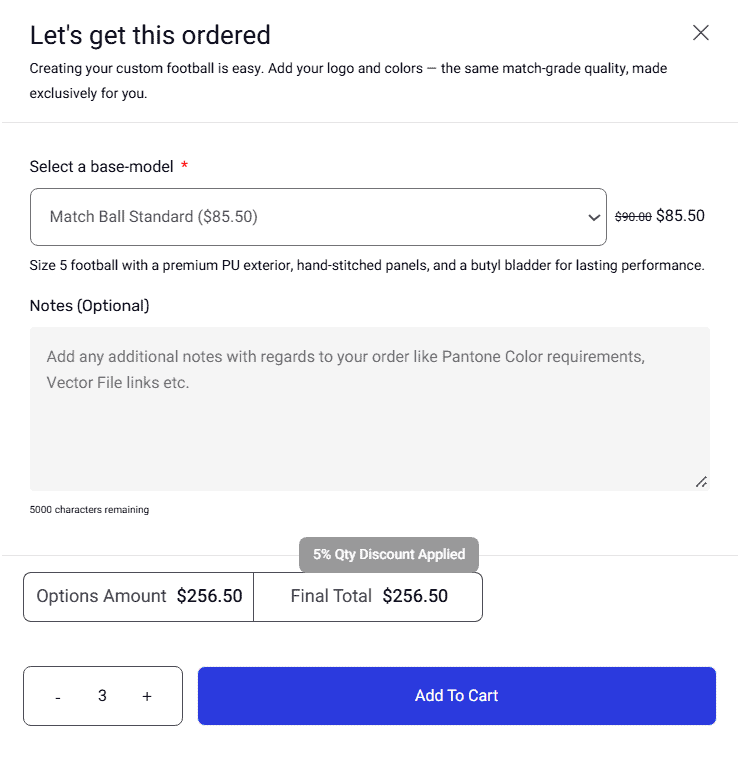
Task: Click the Final Total box
Action: (368, 597)
